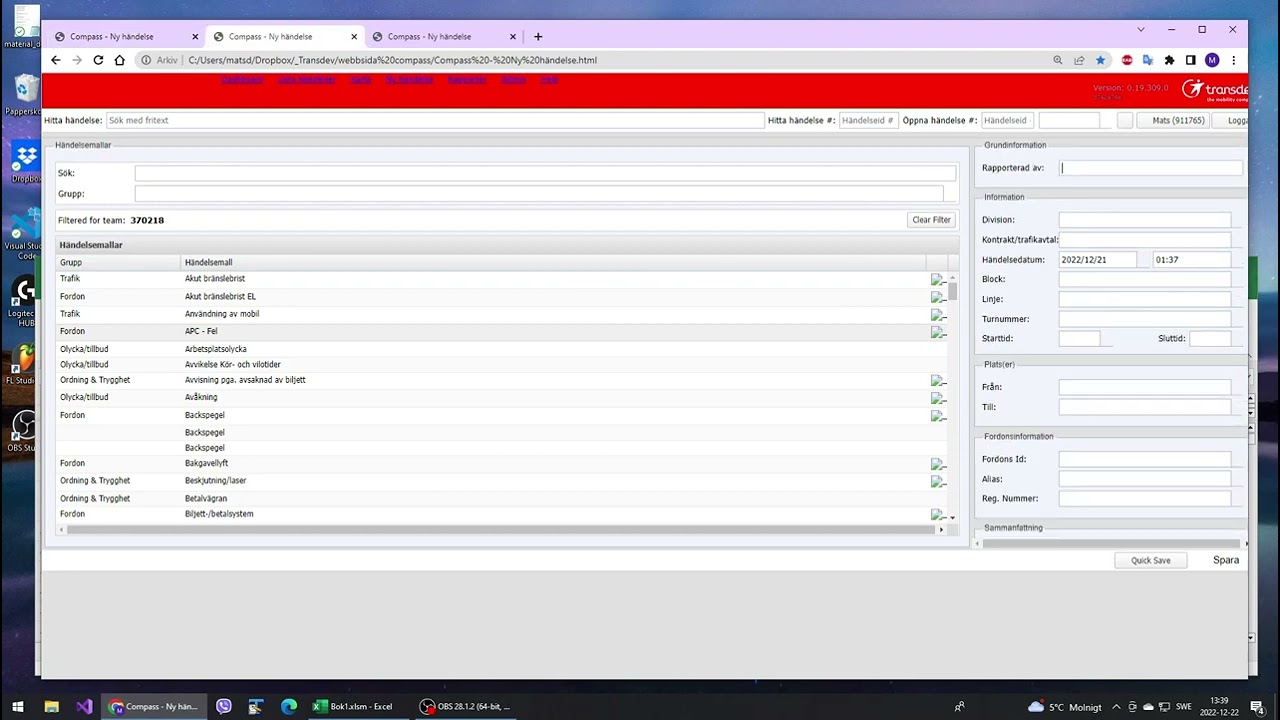Viewport: 1280px width, 720px height.
Task: Select the APC - Fel template row
Action: pyautogui.click(x=502, y=331)
